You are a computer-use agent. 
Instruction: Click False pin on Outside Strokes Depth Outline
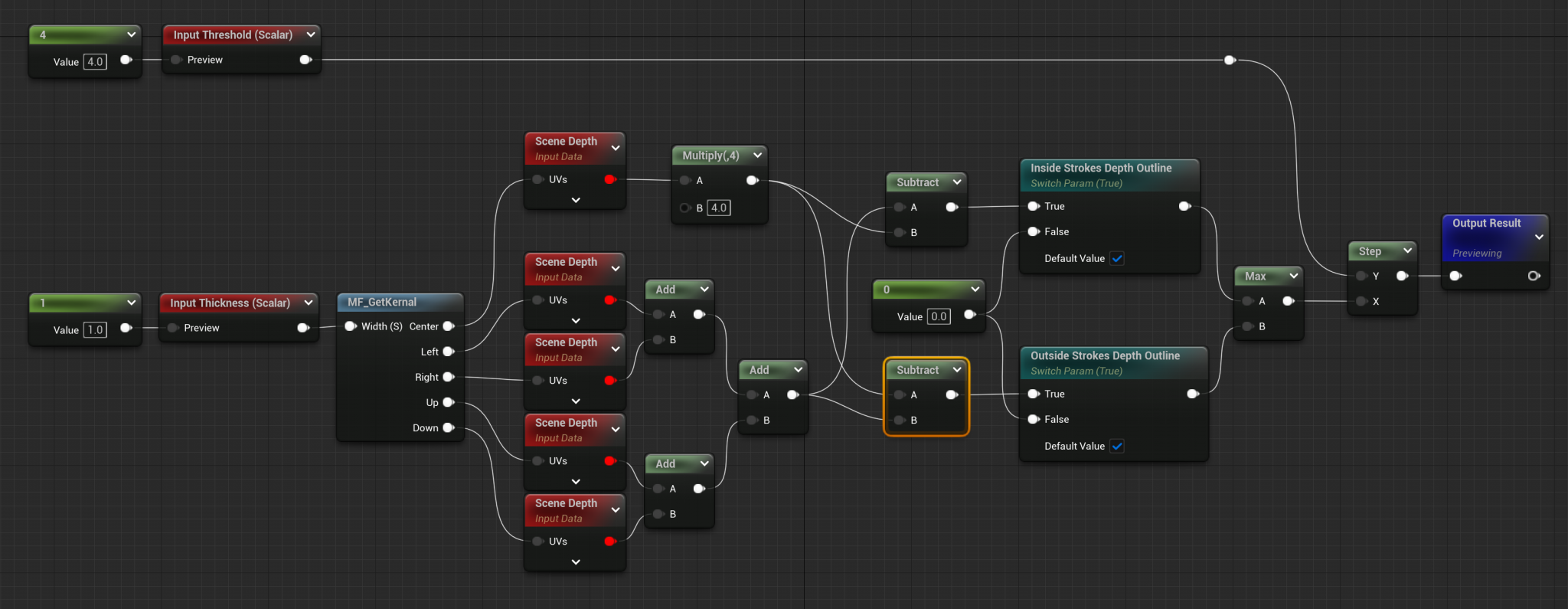[1034, 419]
